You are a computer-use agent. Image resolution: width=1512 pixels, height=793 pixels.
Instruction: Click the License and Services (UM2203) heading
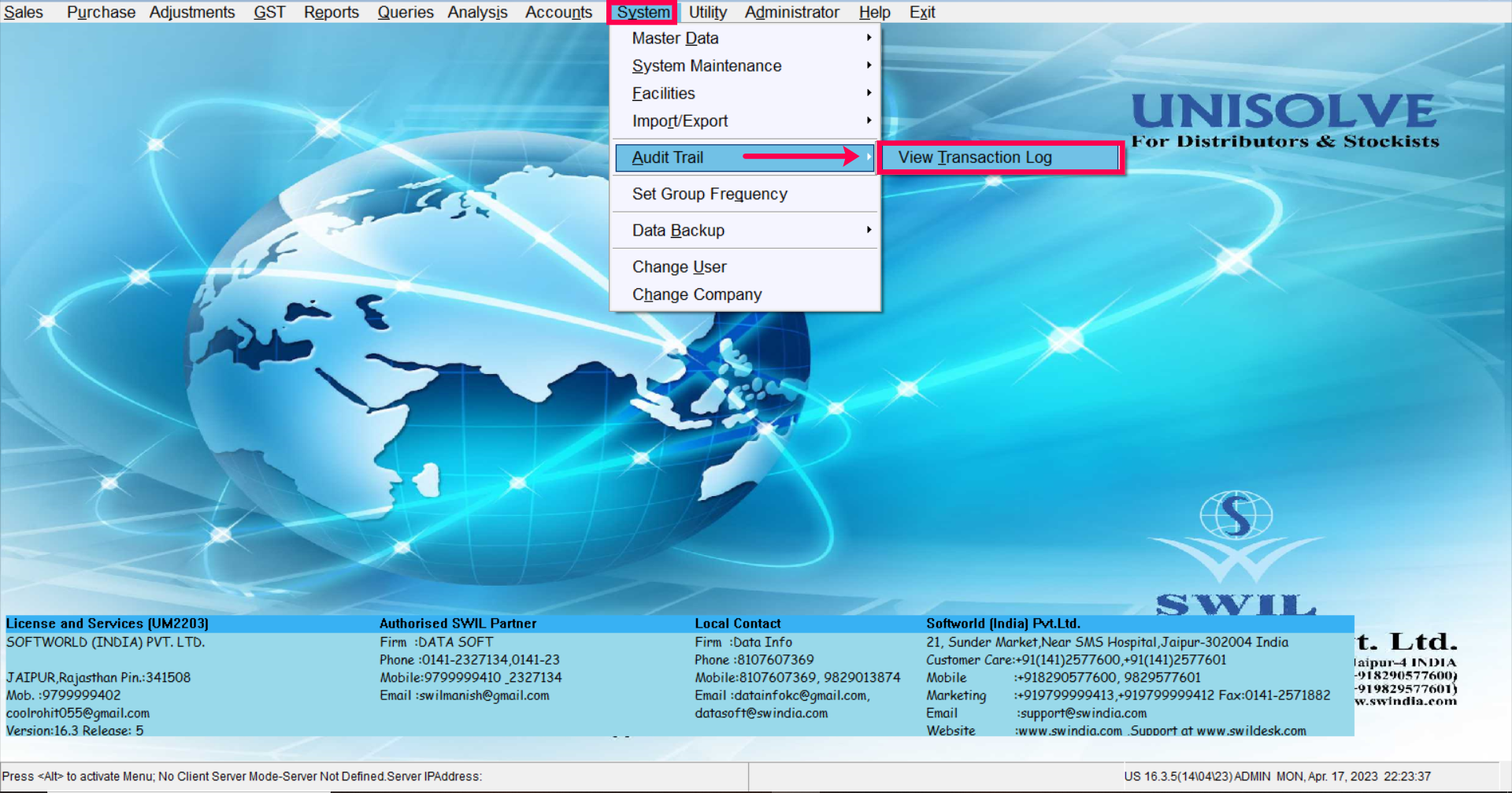click(x=107, y=623)
